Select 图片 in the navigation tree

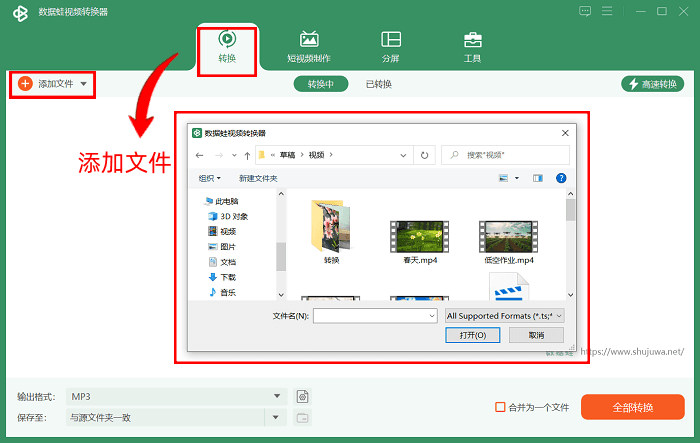pyautogui.click(x=222, y=247)
